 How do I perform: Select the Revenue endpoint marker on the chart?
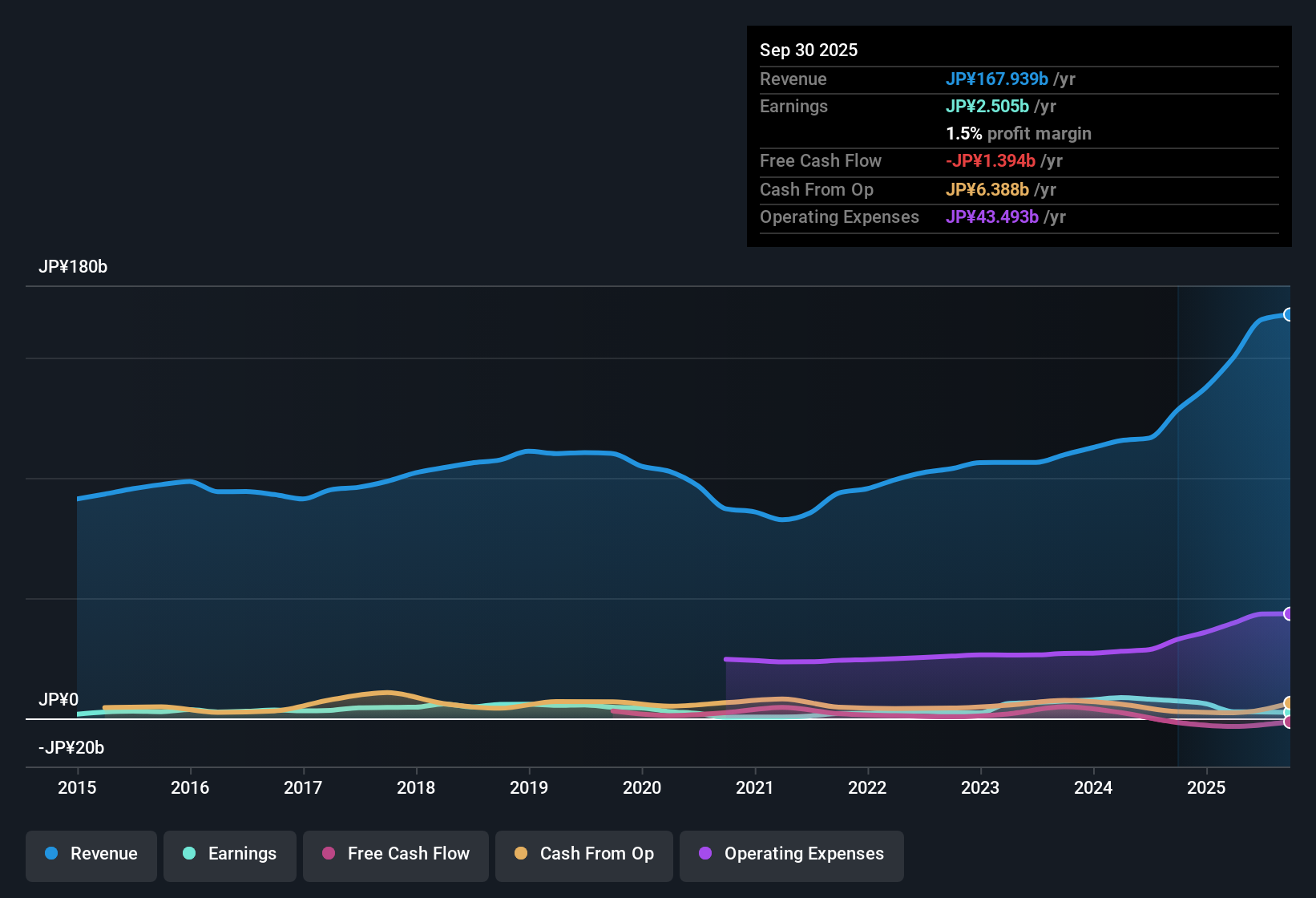click(x=1289, y=315)
